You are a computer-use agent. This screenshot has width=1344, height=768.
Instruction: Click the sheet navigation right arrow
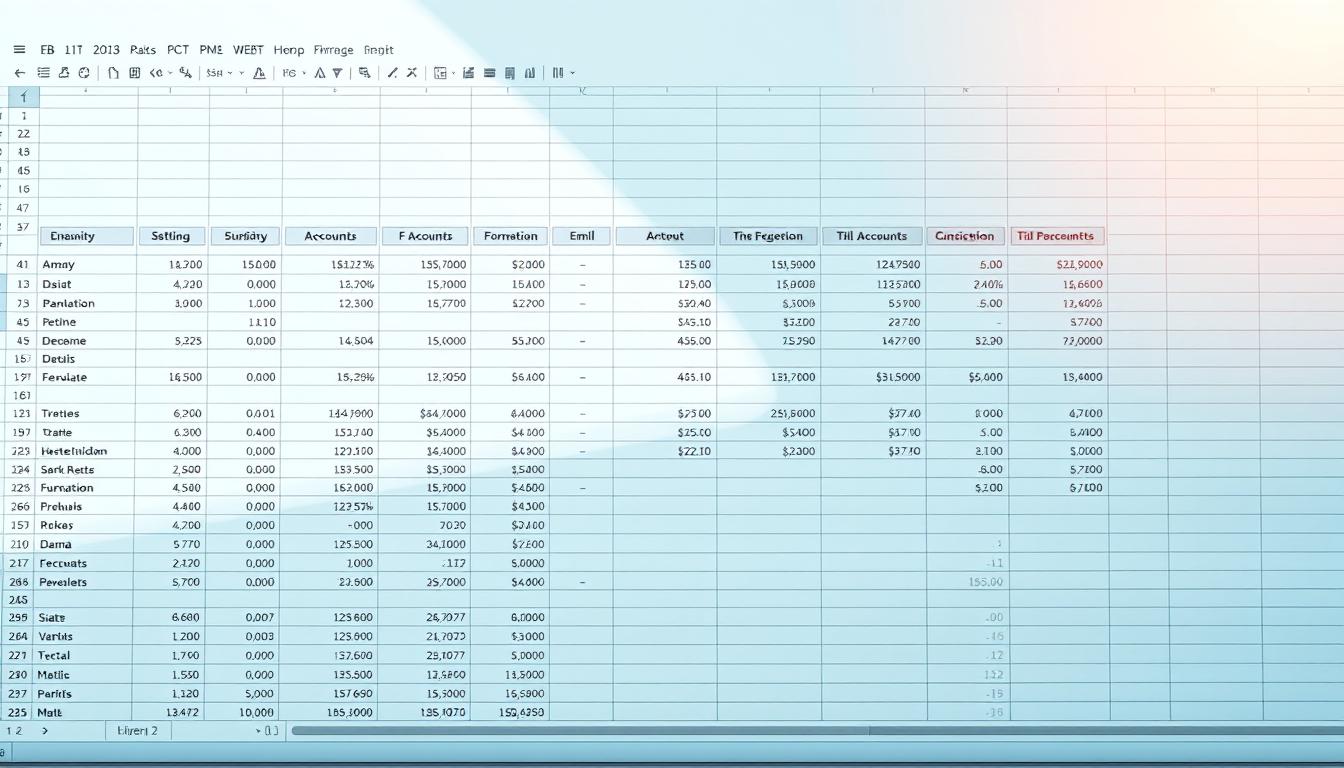click(45, 731)
